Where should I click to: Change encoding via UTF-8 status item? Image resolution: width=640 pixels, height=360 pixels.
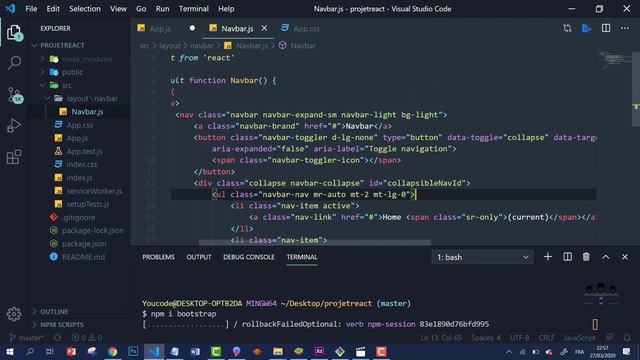tap(520, 338)
